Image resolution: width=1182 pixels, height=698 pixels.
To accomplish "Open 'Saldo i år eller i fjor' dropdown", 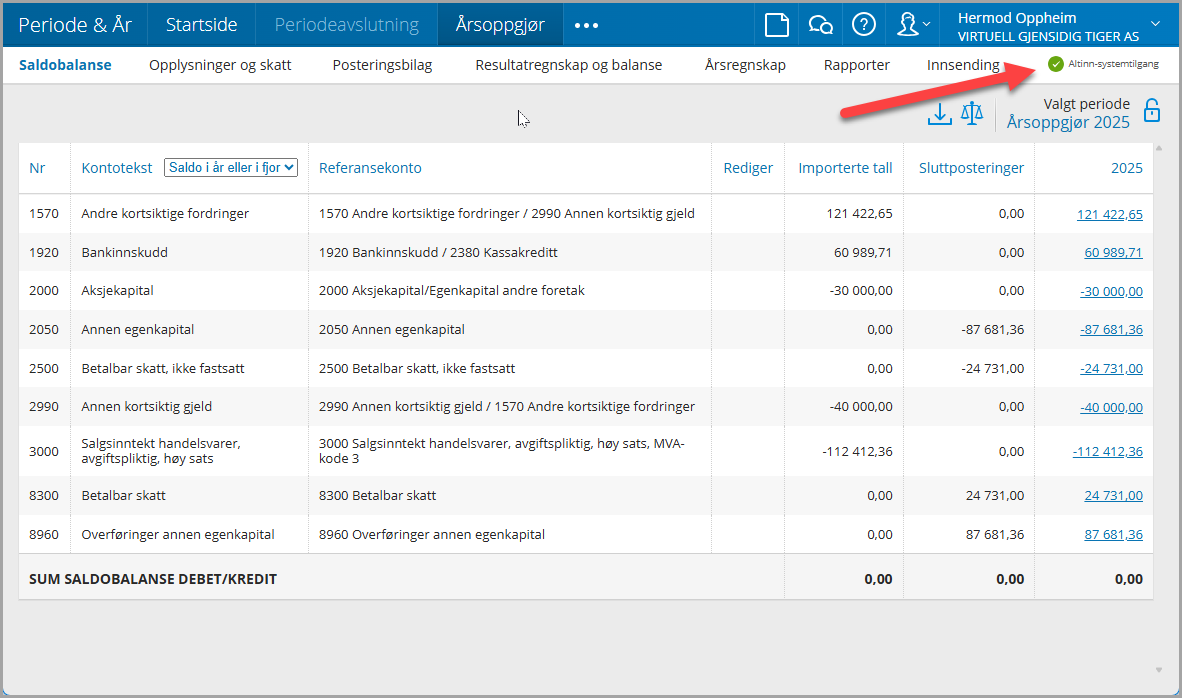I will 231,167.
